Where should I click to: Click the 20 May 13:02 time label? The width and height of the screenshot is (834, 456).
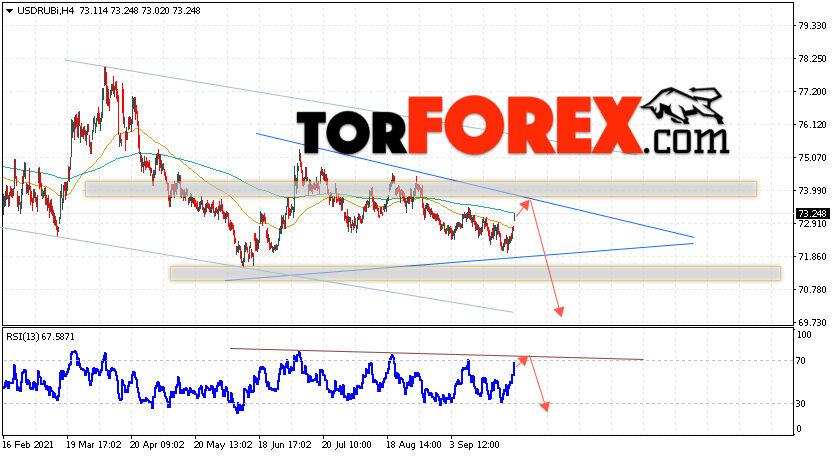pyautogui.click(x=222, y=445)
